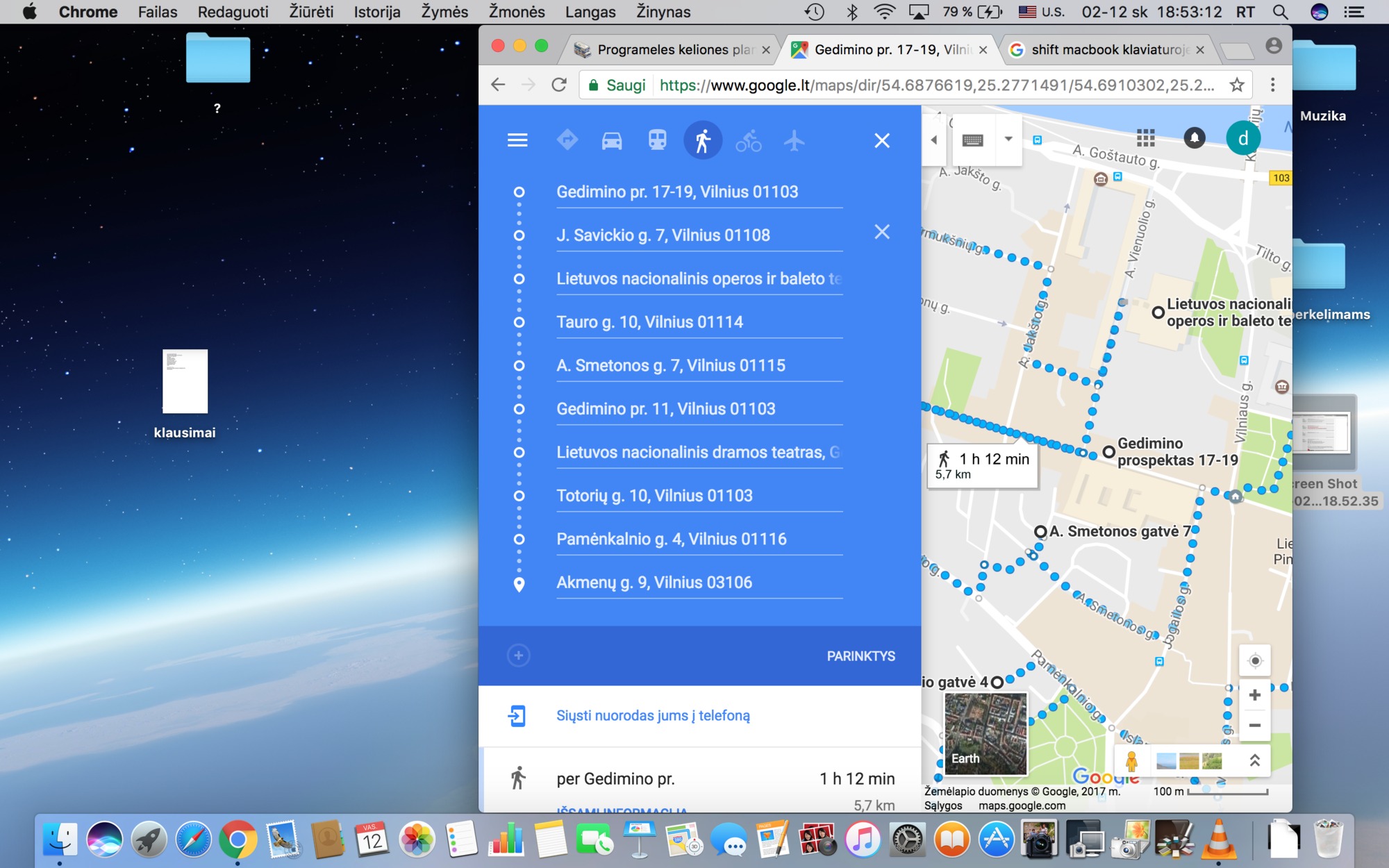Open Google notifications bell
The width and height of the screenshot is (1389, 868).
(x=1195, y=138)
